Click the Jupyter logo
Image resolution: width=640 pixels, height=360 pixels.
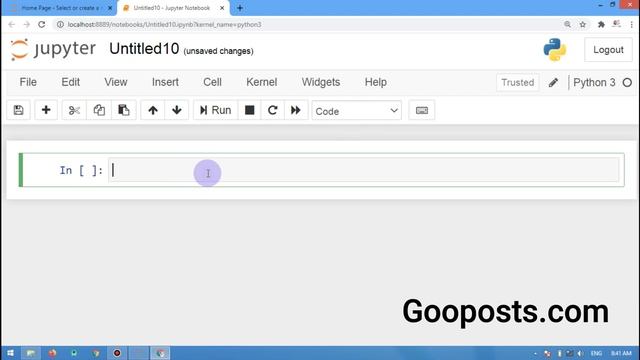[x=53, y=49]
